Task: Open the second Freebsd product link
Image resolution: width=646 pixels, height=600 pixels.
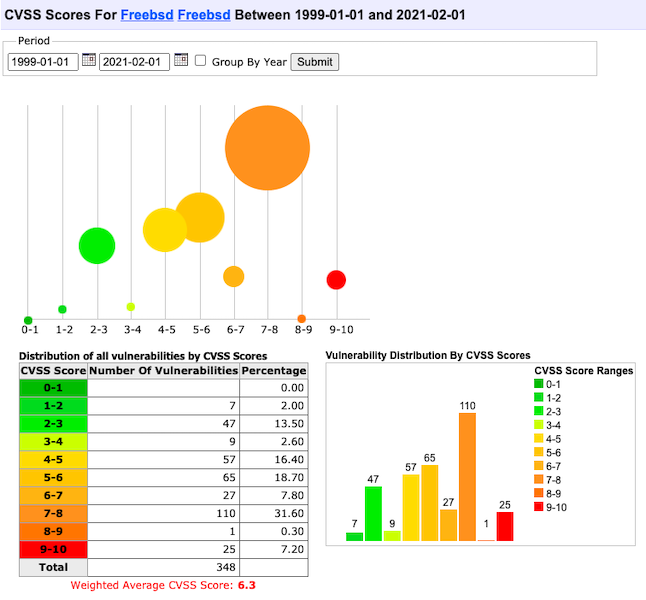Action: [x=203, y=16]
